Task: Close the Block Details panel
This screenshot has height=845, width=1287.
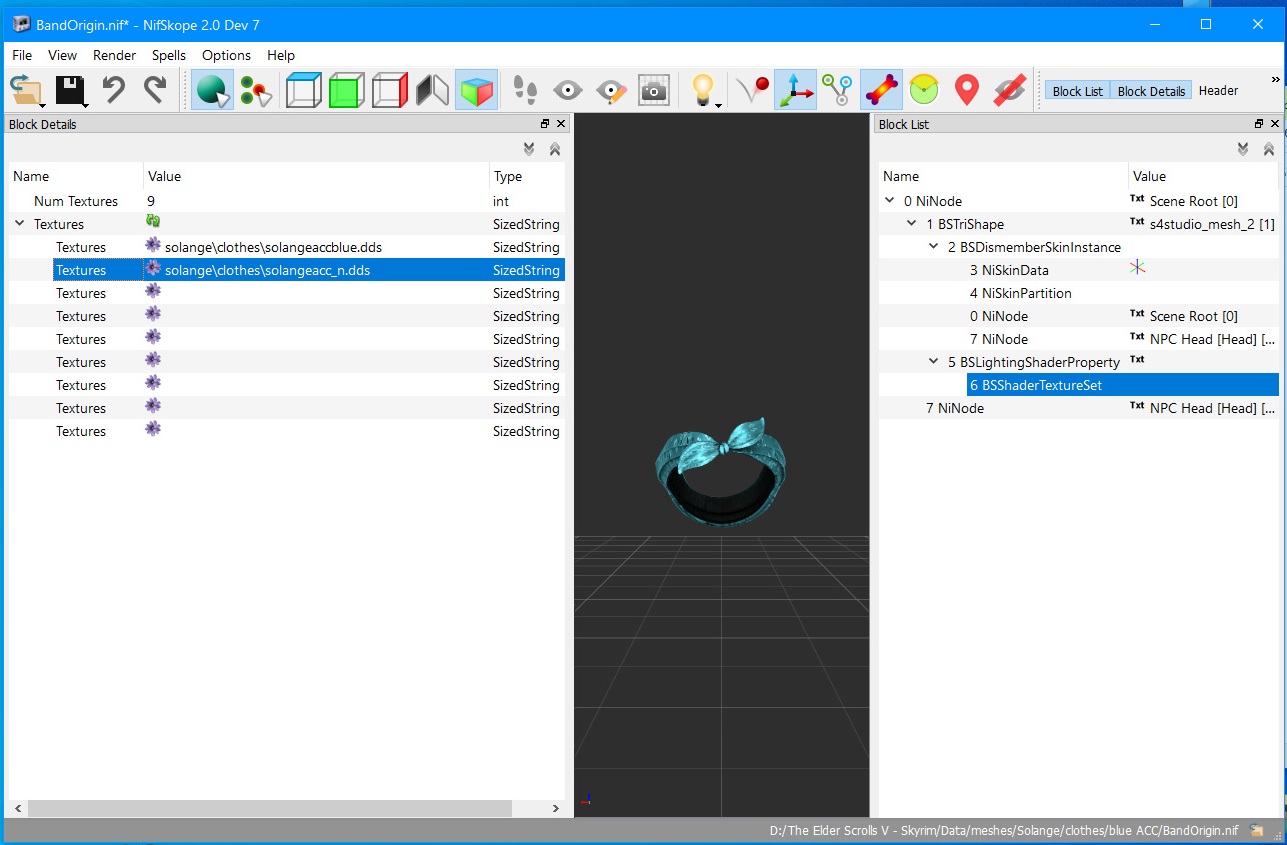Action: [x=561, y=124]
